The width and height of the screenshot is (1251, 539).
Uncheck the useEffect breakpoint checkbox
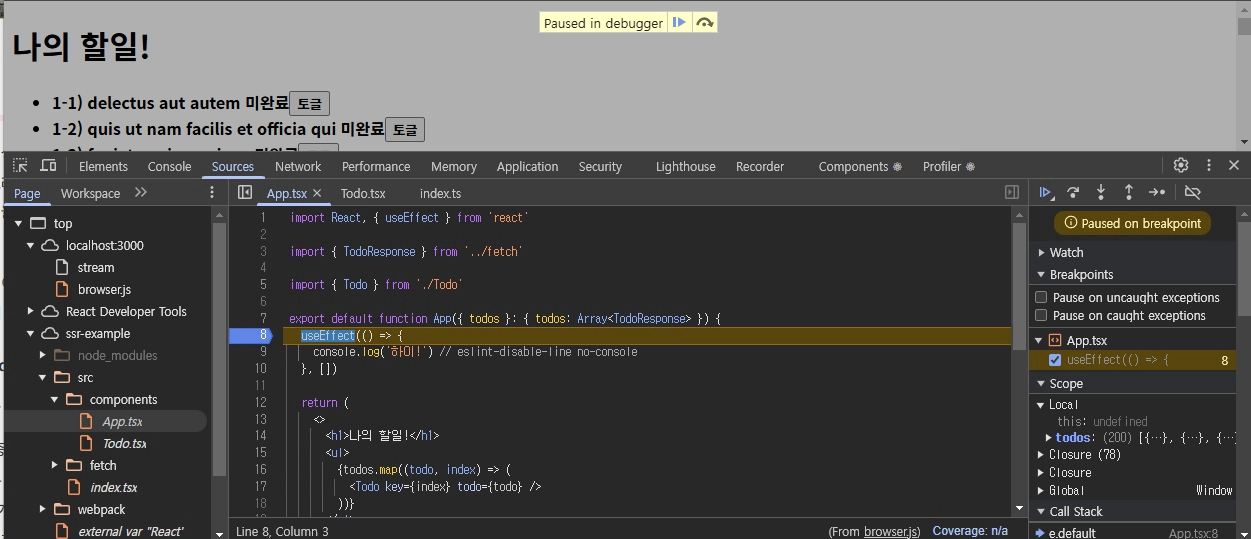[1055, 360]
